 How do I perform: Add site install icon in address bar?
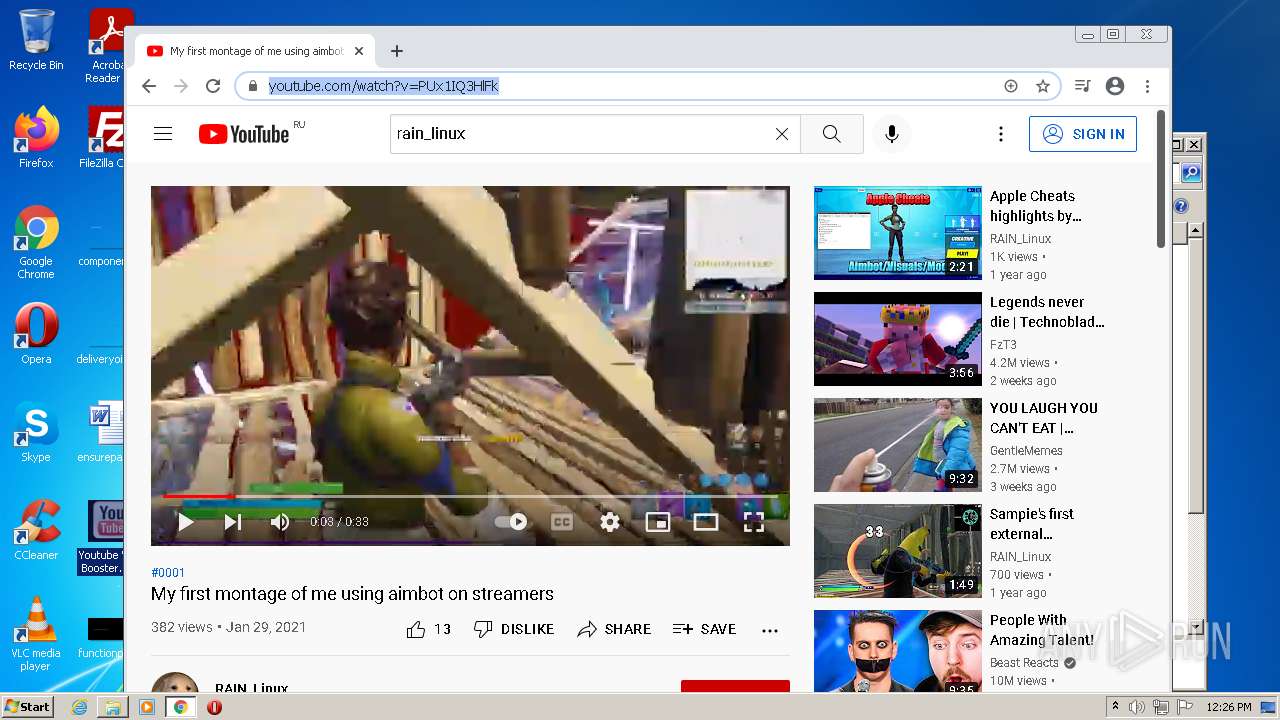(1011, 86)
